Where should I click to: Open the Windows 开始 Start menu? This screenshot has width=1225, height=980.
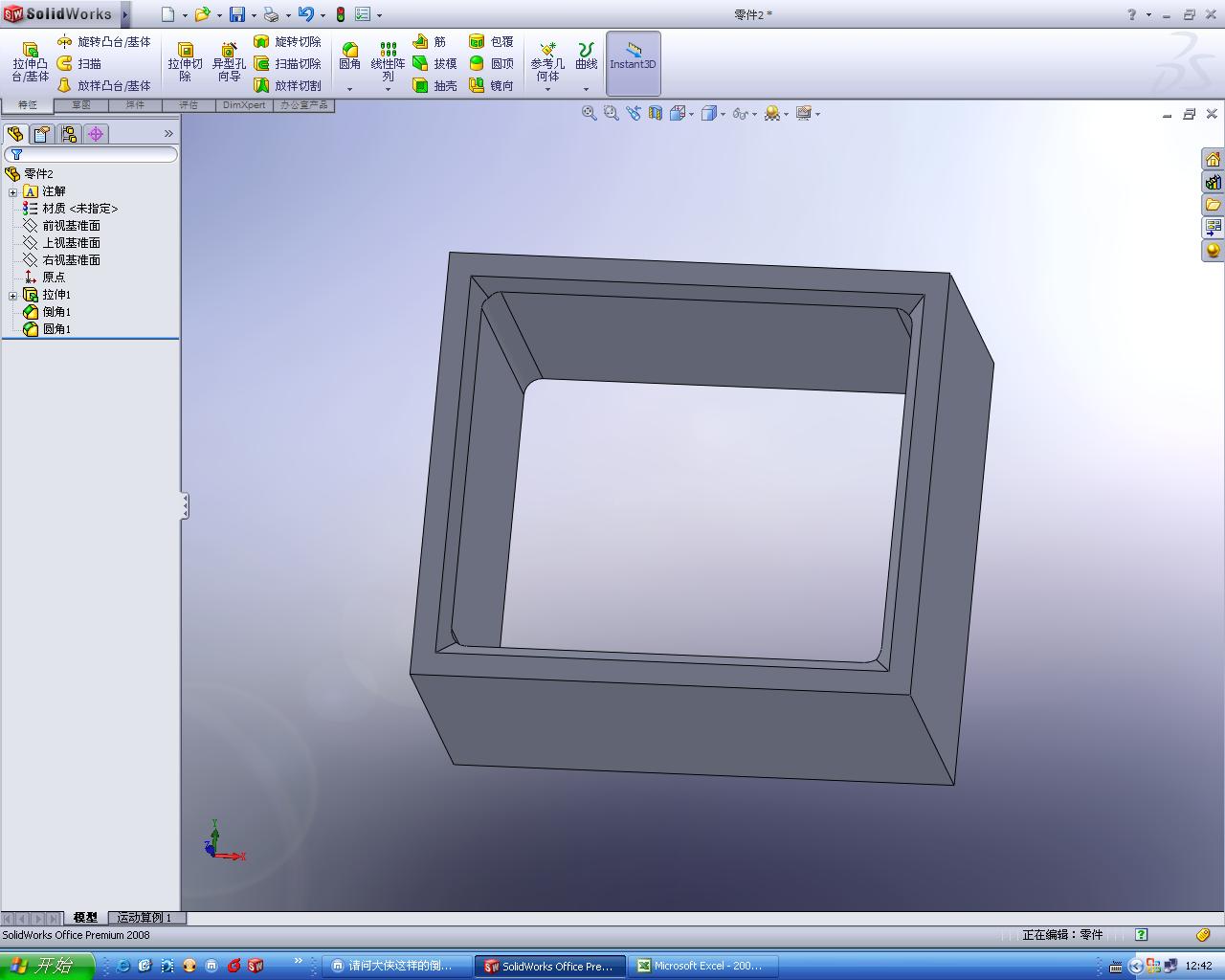pos(46,966)
